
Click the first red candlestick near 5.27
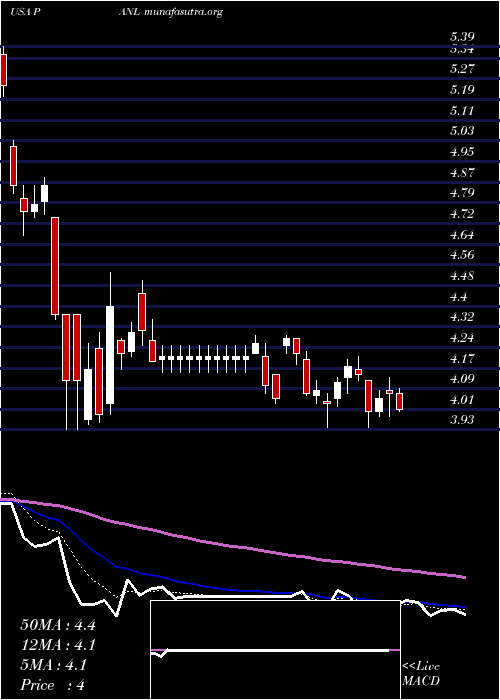[x=4, y=70]
